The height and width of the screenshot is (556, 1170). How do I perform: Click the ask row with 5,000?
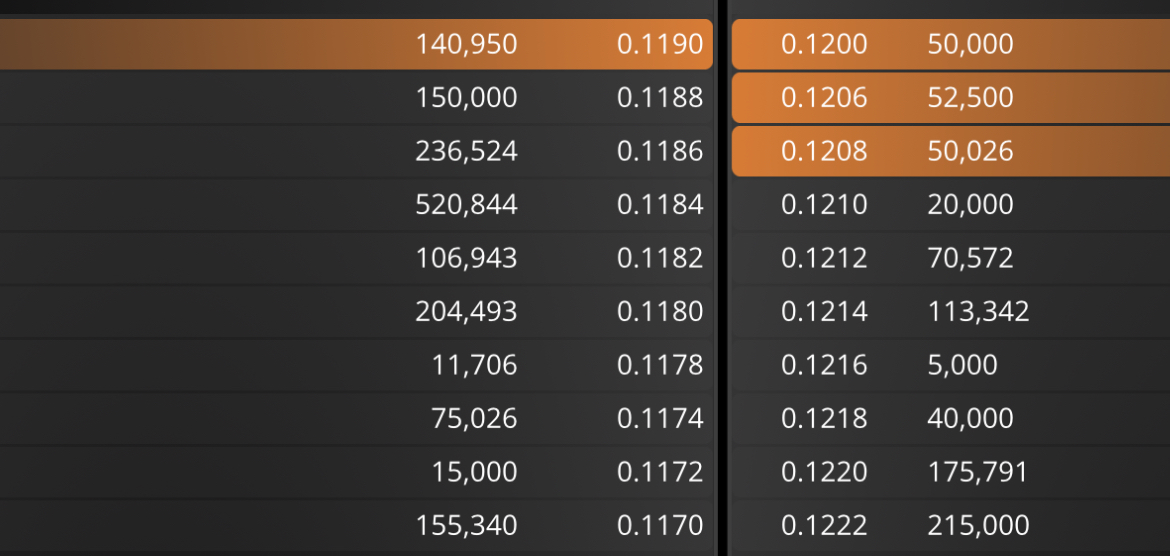point(951,365)
